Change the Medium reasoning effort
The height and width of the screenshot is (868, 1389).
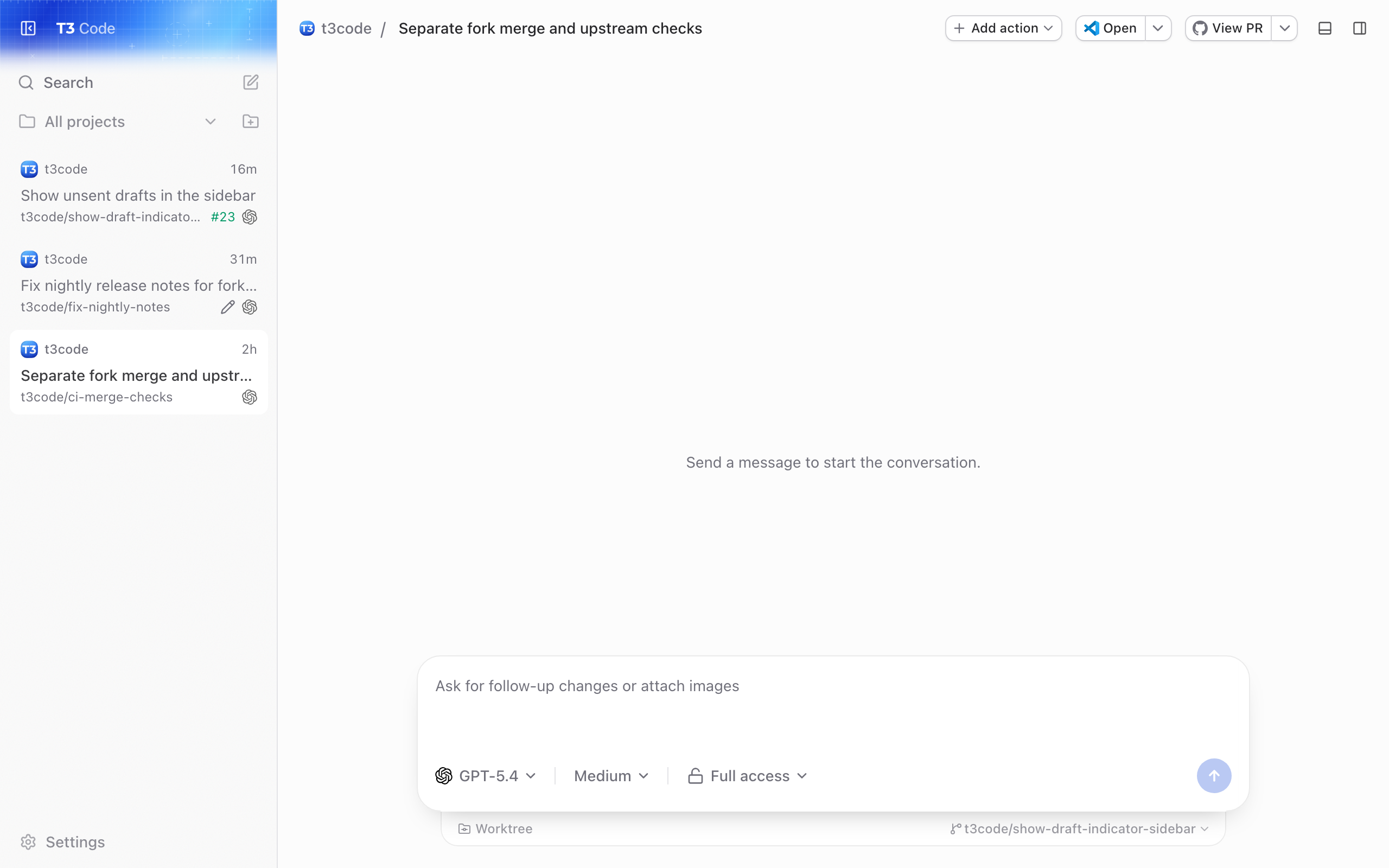coord(611,776)
